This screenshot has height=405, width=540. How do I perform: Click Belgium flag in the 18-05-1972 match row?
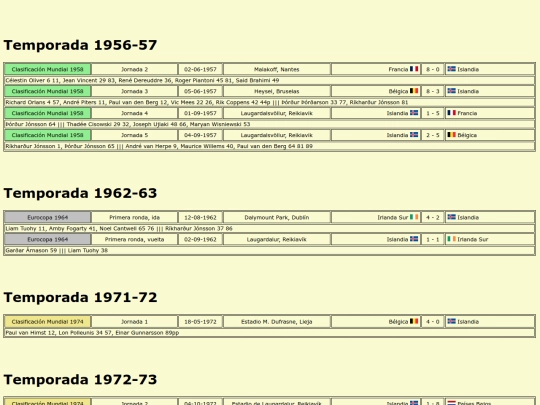point(414,321)
